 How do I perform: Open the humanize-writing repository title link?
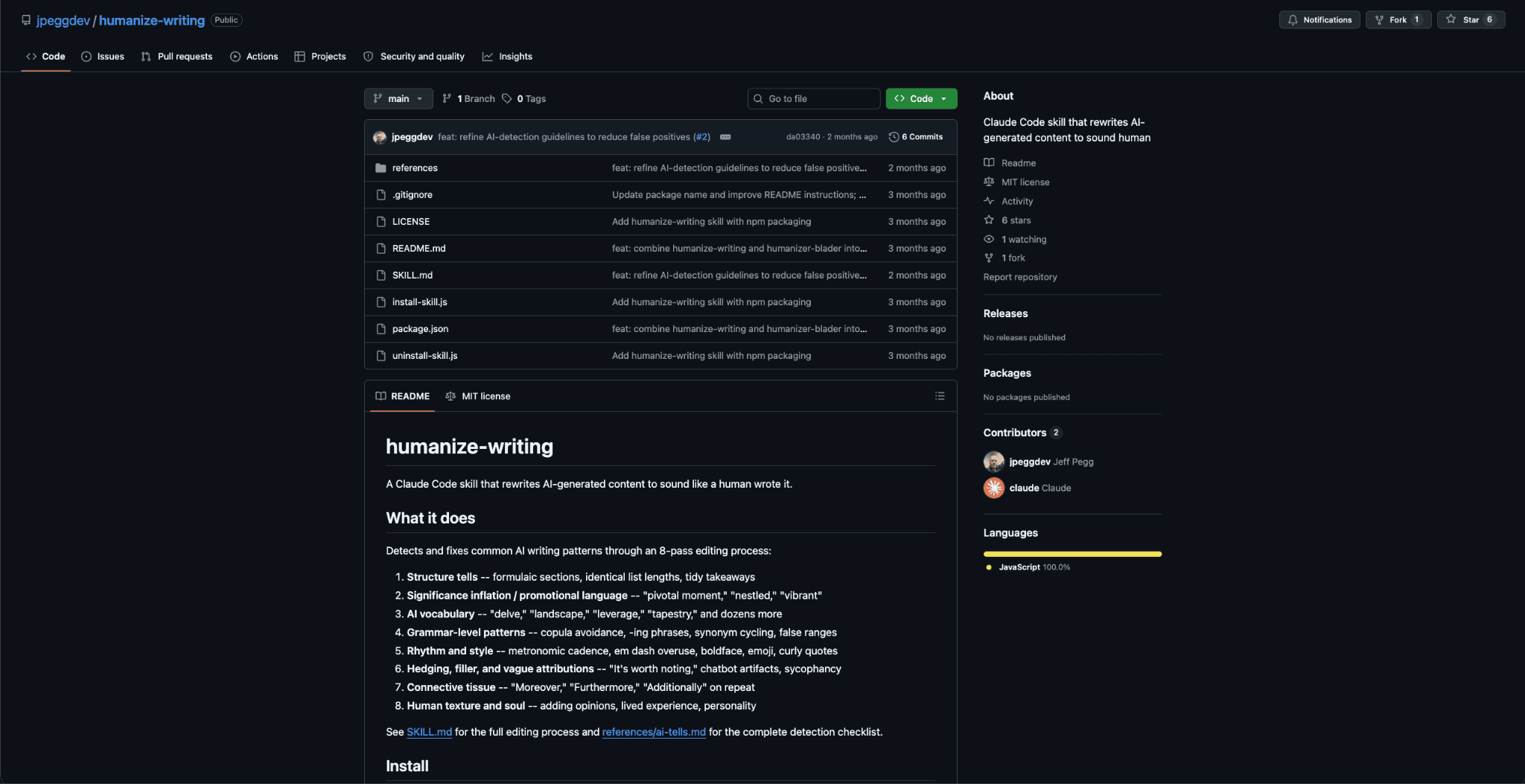(152, 20)
